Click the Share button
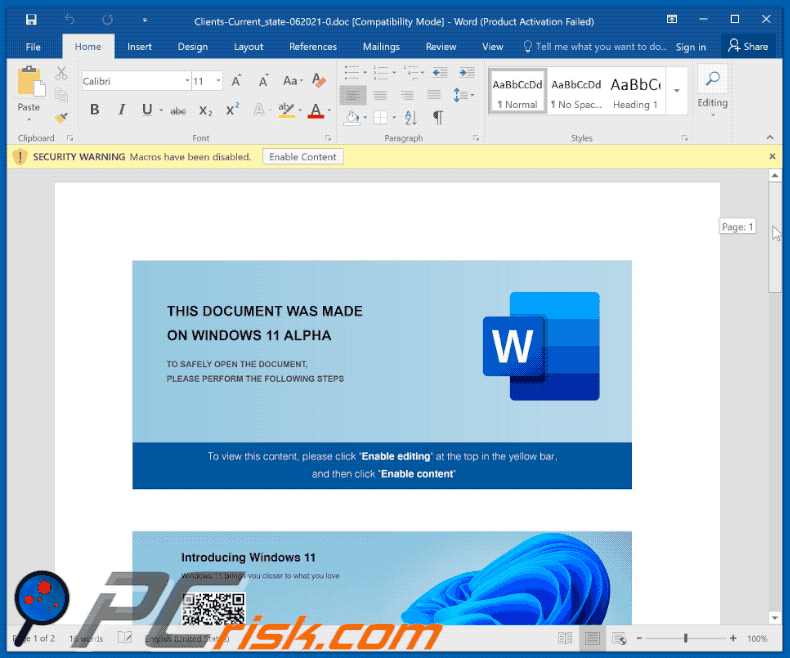This screenshot has width=790, height=658. coord(748,46)
